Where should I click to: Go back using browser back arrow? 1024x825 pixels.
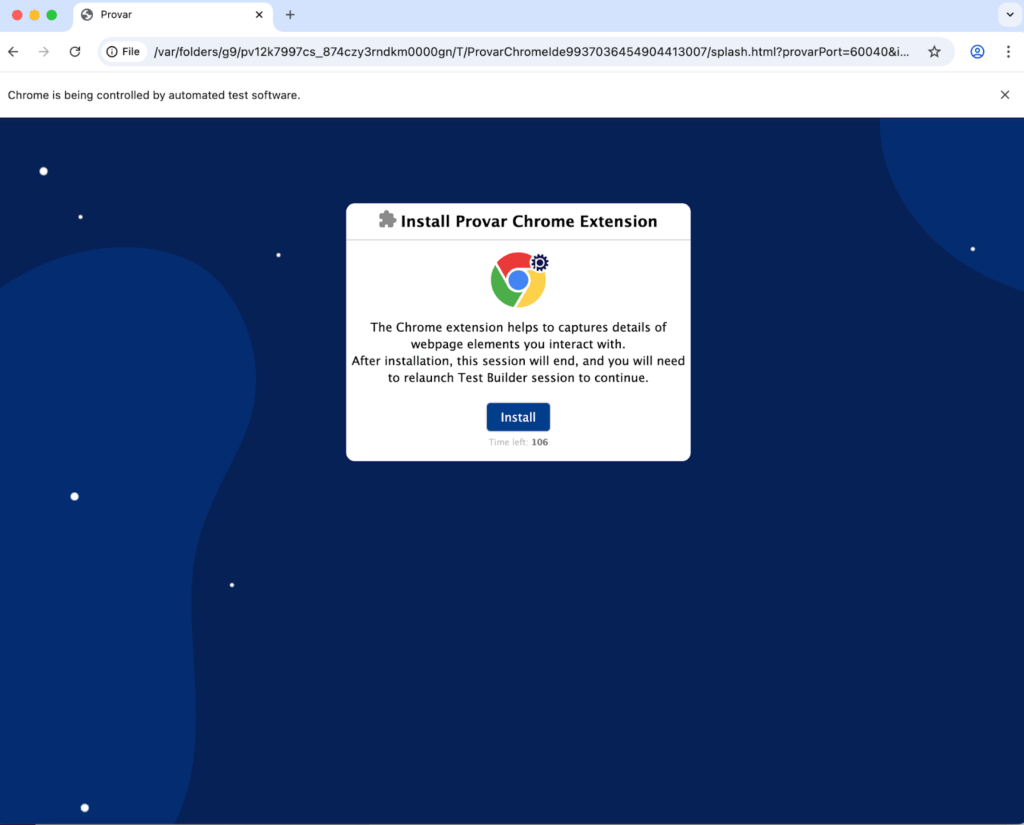click(14, 52)
